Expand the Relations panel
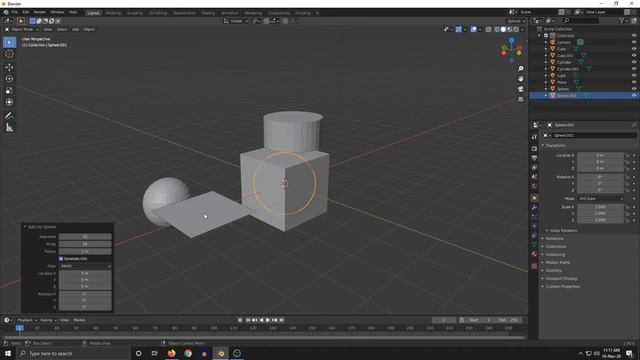The height and width of the screenshot is (360, 640). click(x=554, y=239)
